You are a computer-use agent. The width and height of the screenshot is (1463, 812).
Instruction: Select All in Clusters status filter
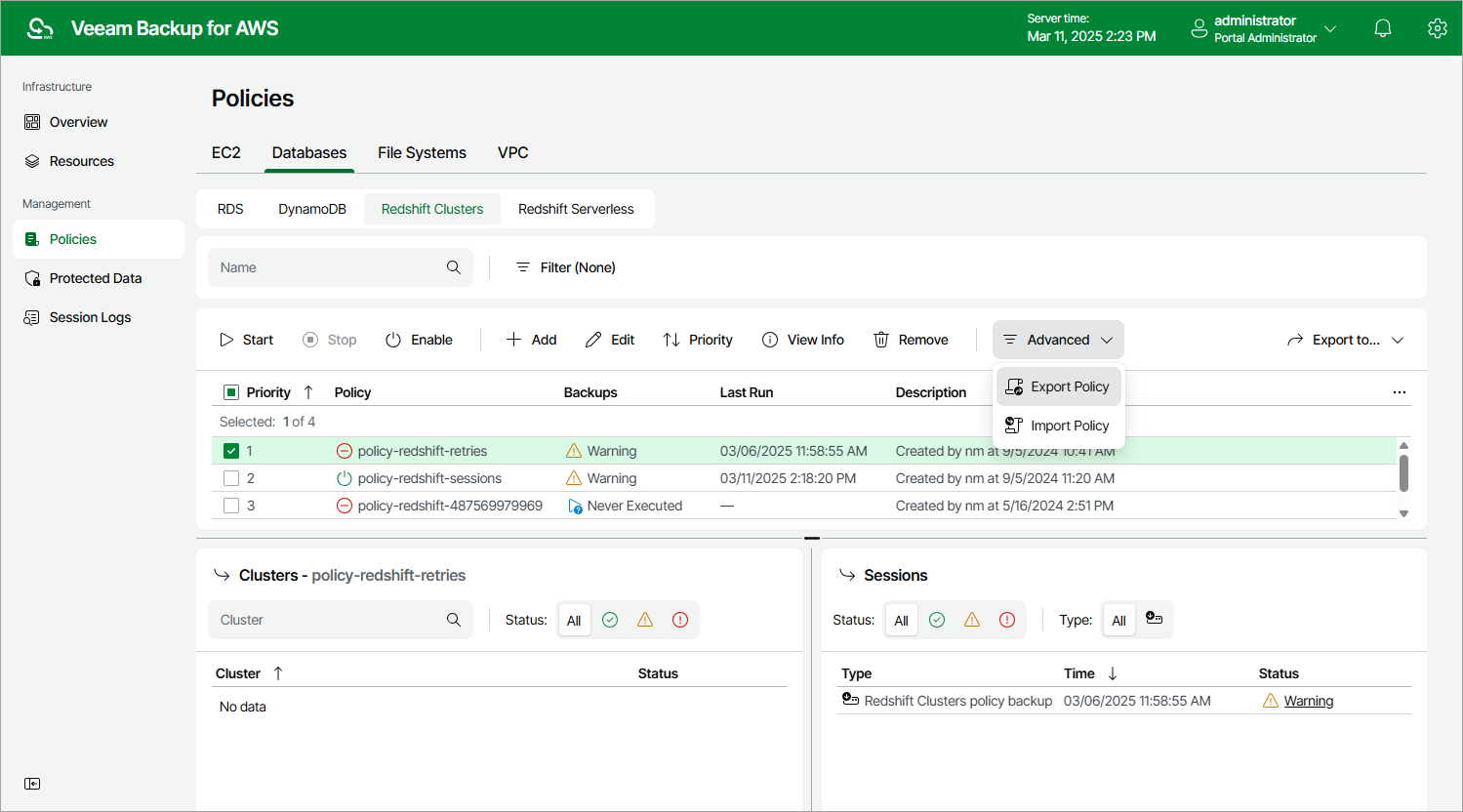pyautogui.click(x=574, y=620)
